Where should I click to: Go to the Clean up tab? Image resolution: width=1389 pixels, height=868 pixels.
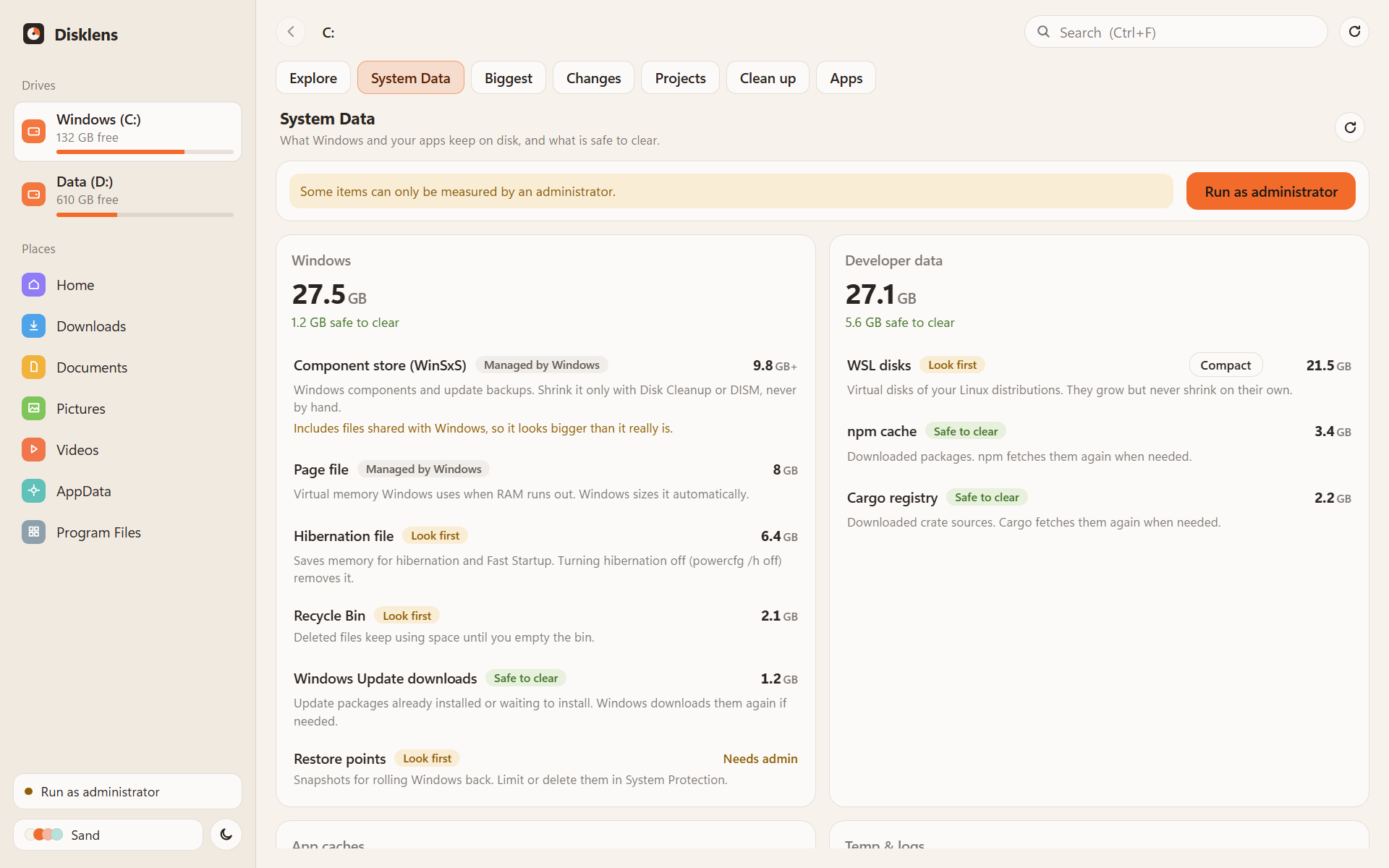pos(768,78)
